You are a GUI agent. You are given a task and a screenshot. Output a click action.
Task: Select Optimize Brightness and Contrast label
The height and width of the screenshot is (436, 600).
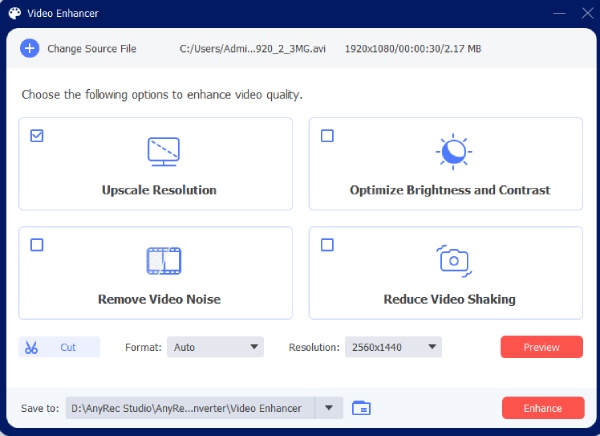tap(450, 190)
